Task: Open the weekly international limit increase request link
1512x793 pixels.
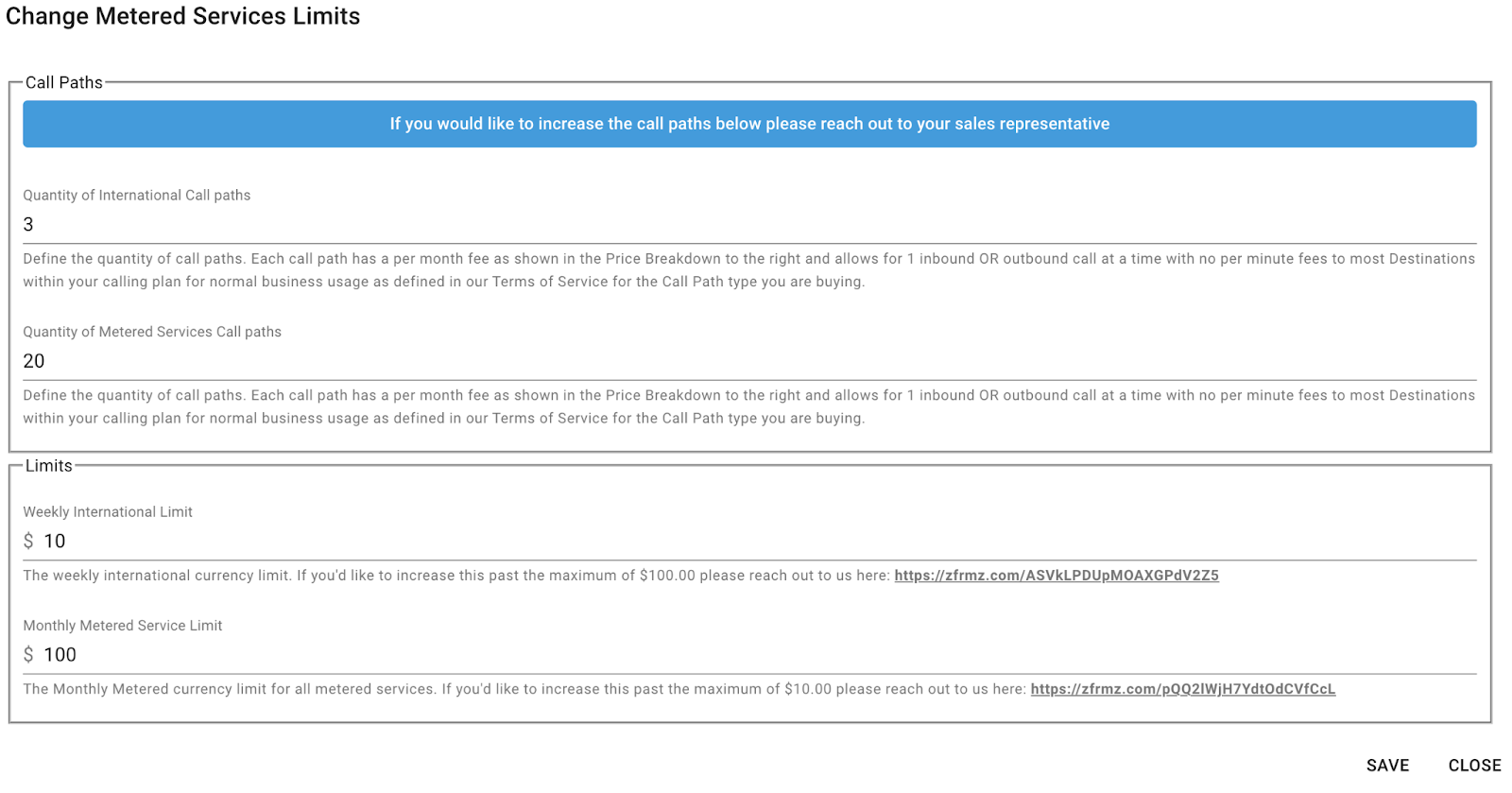Action: pos(1056,576)
